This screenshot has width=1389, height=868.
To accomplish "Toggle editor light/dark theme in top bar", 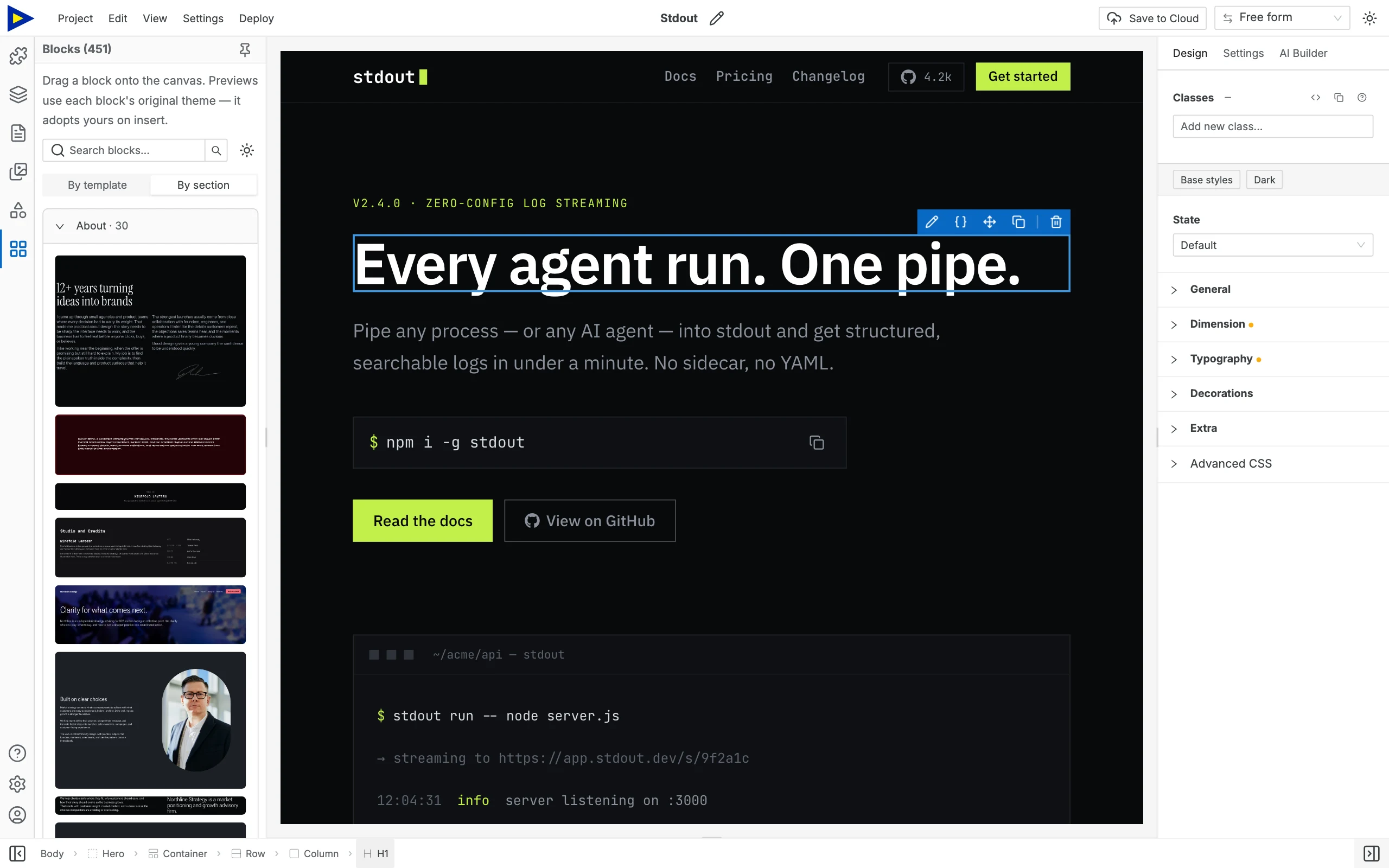I will (1369, 18).
